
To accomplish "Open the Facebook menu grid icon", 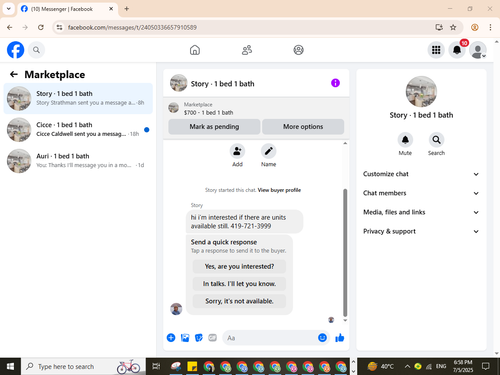I will point(436,50).
